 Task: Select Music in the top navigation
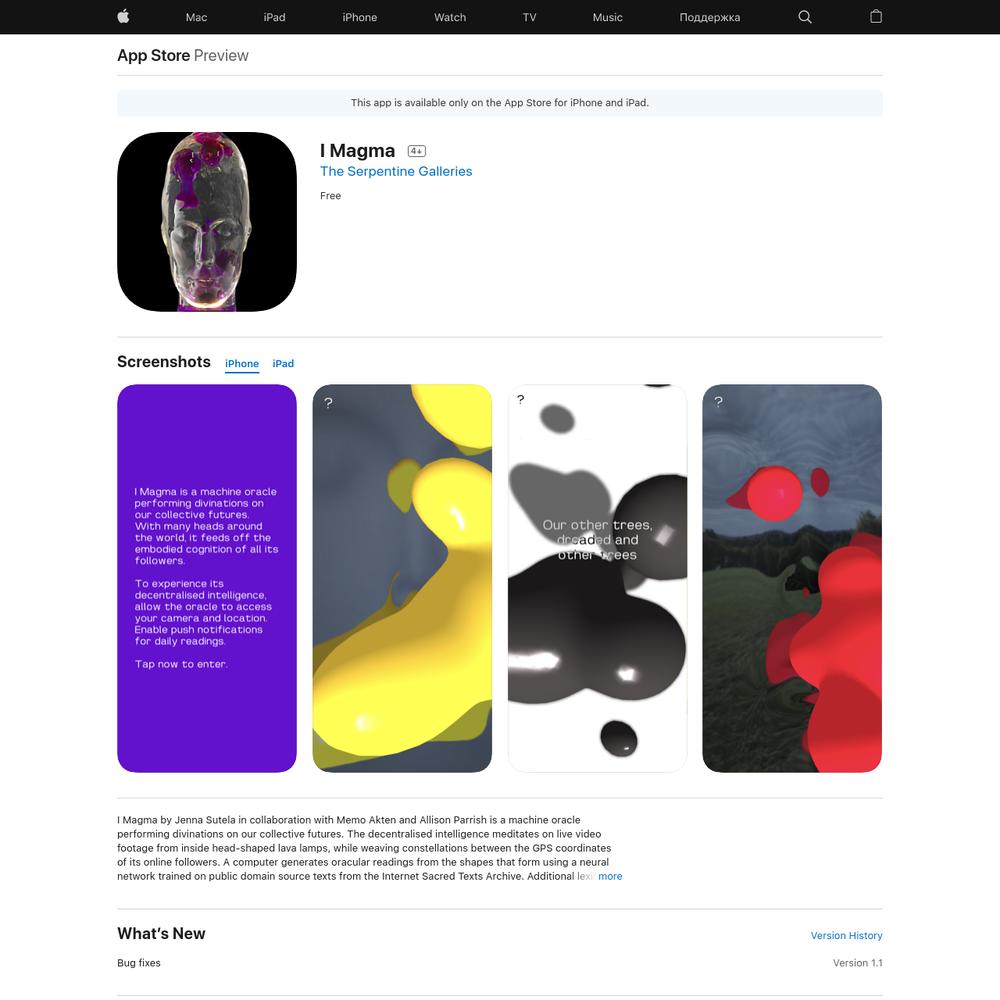pyautogui.click(x=607, y=17)
